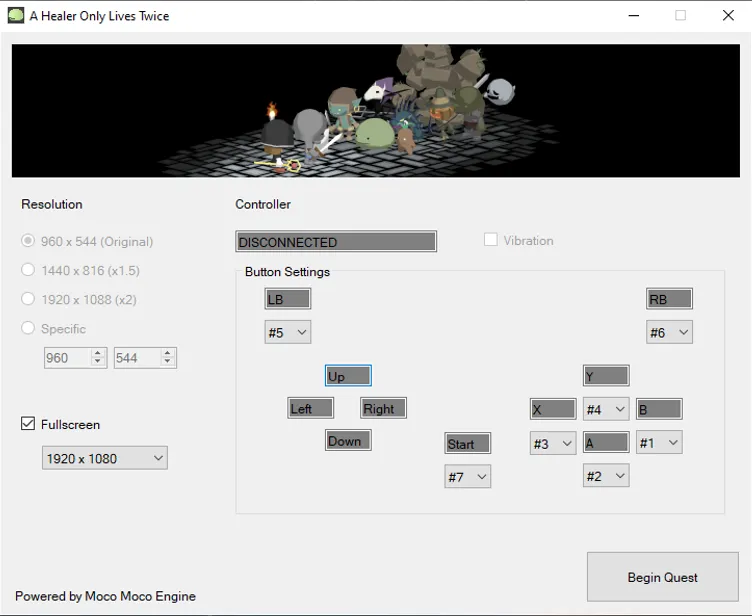This screenshot has height=616, width=752.
Task: Expand the #1 dropdown below B
Action: (x=659, y=442)
